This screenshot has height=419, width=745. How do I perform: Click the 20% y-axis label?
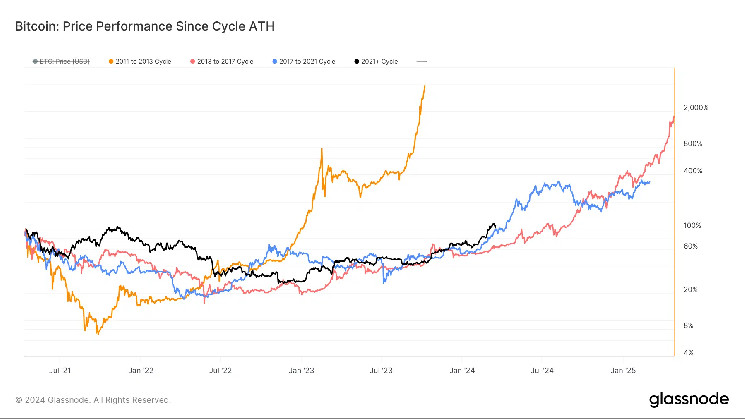click(691, 289)
